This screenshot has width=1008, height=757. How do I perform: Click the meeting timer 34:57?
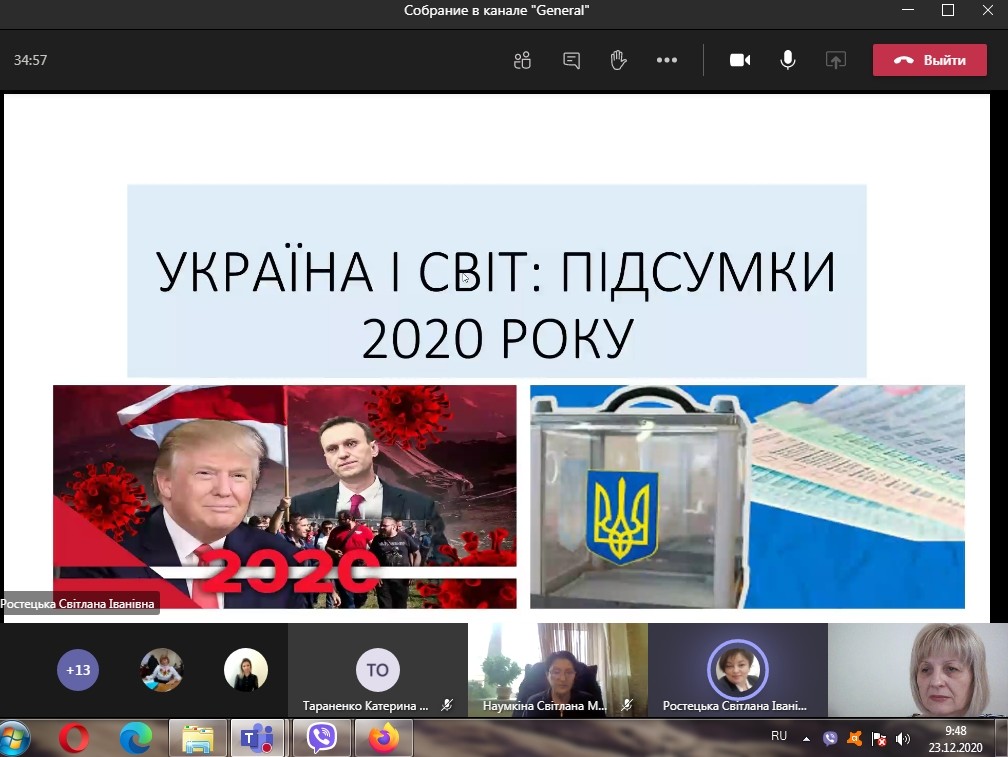coord(30,60)
